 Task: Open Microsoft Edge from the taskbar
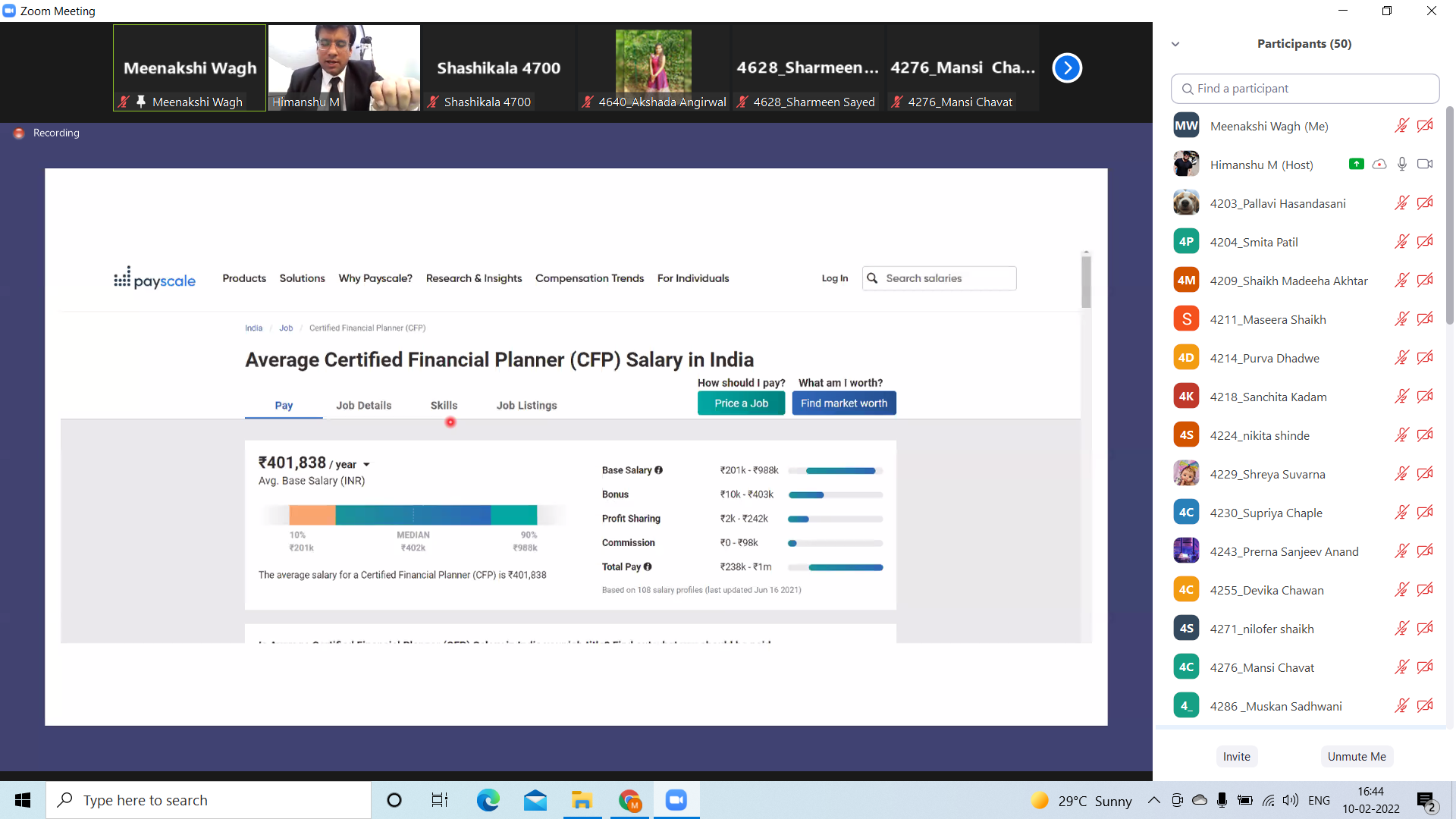488,800
